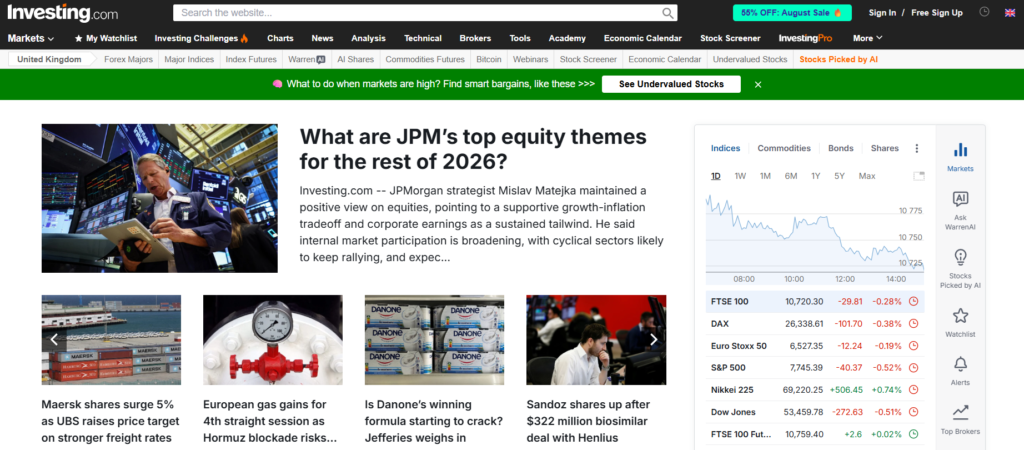Open the European gas gauge thumbnail
Screen dimensions: 1024x450
tap(272, 340)
